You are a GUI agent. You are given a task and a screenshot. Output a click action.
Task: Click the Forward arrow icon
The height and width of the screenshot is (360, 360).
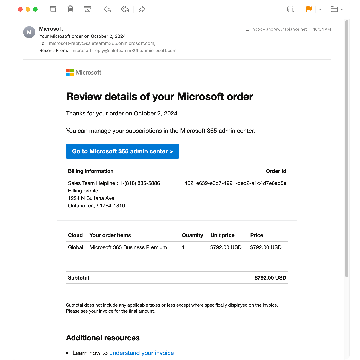pos(142,9)
